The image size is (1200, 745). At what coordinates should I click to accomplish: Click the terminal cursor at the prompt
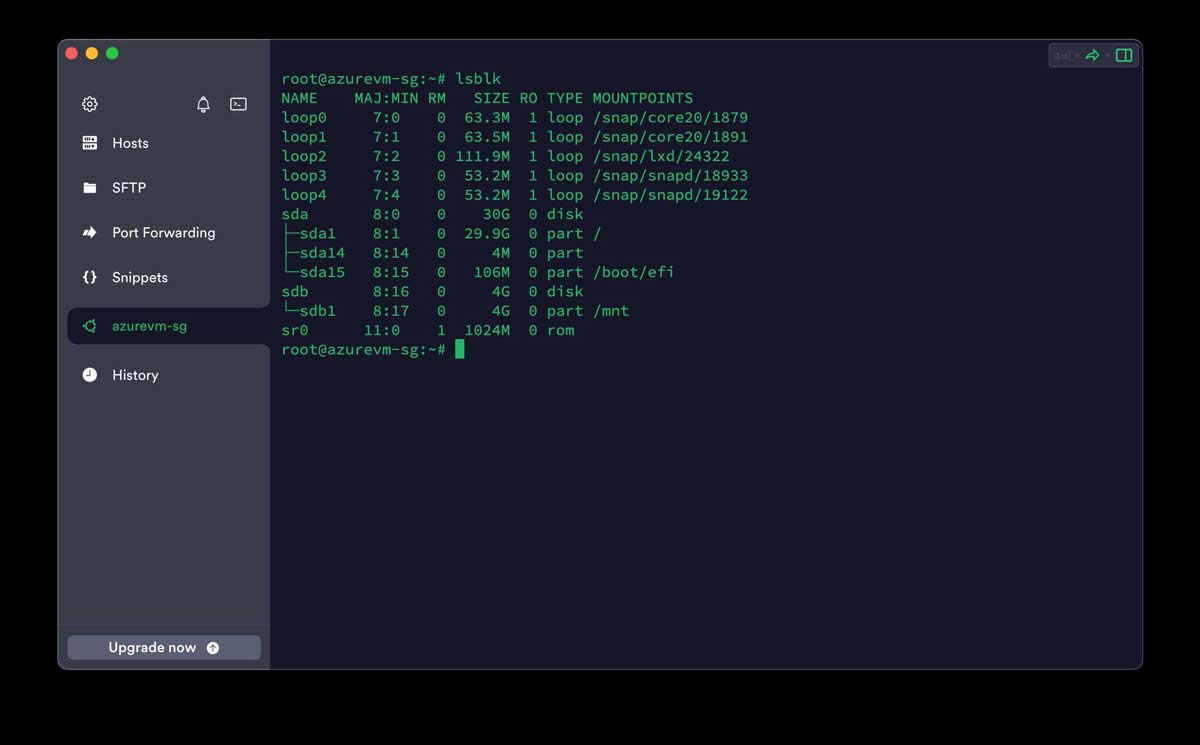pyautogui.click(x=460, y=349)
